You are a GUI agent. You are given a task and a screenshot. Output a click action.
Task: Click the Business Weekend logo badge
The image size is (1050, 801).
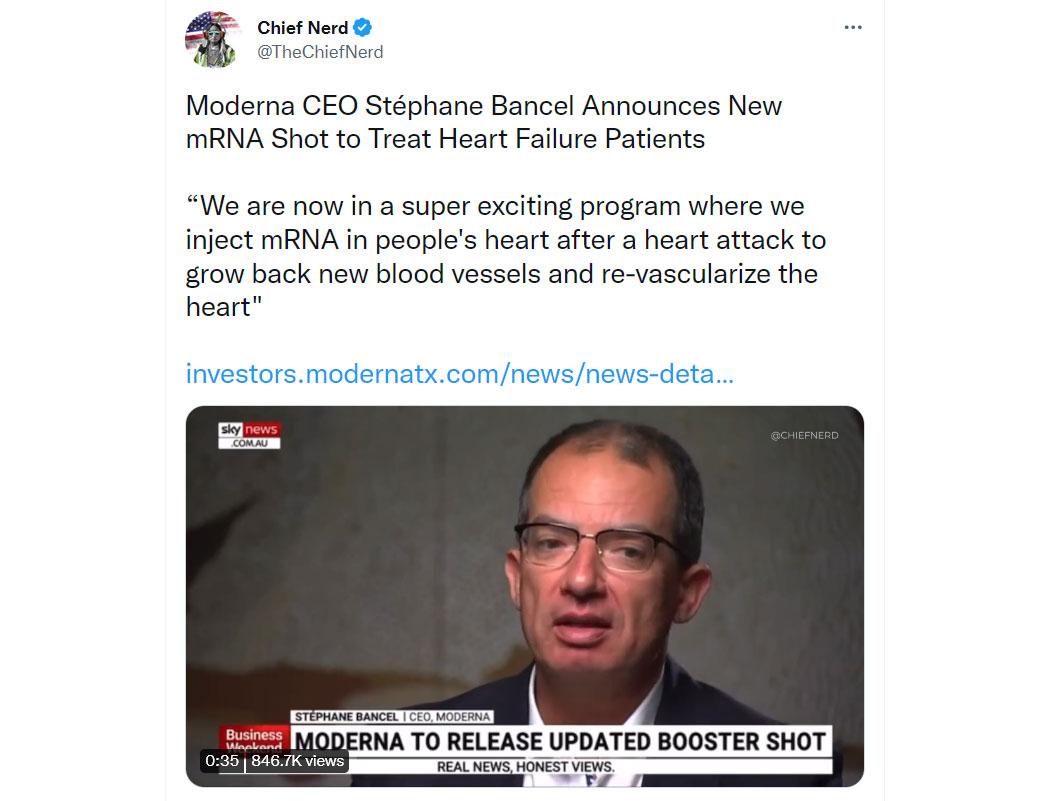254,738
